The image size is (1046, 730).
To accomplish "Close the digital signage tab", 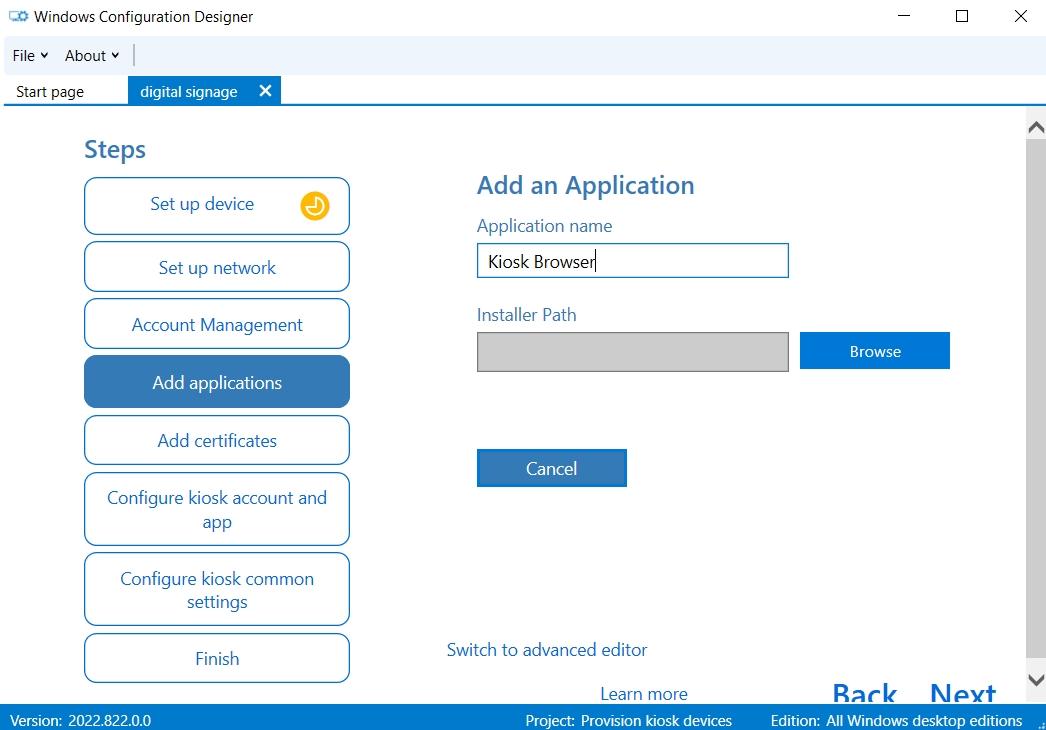I will 265,89.
